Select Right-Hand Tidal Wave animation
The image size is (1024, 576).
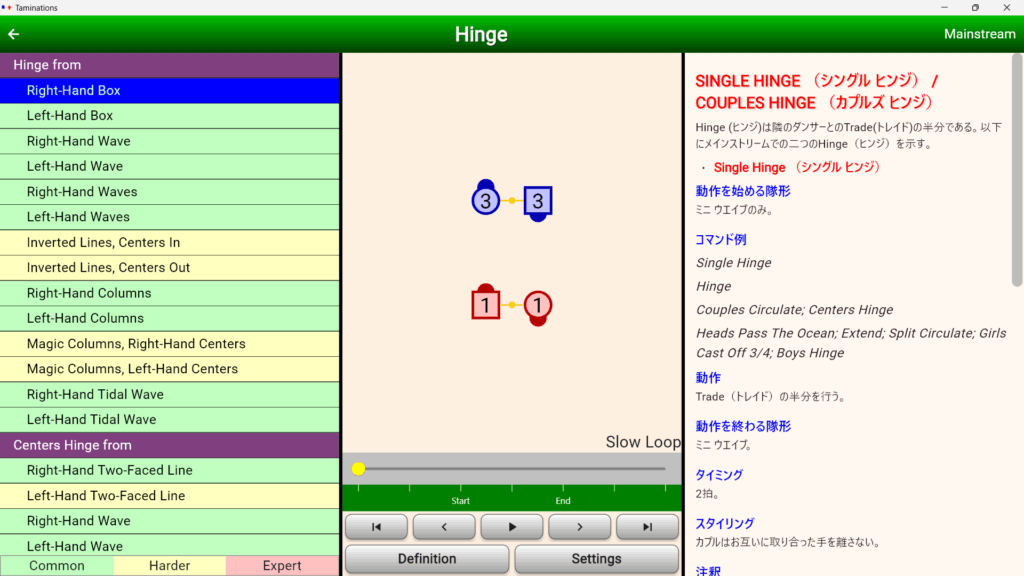click(170, 394)
